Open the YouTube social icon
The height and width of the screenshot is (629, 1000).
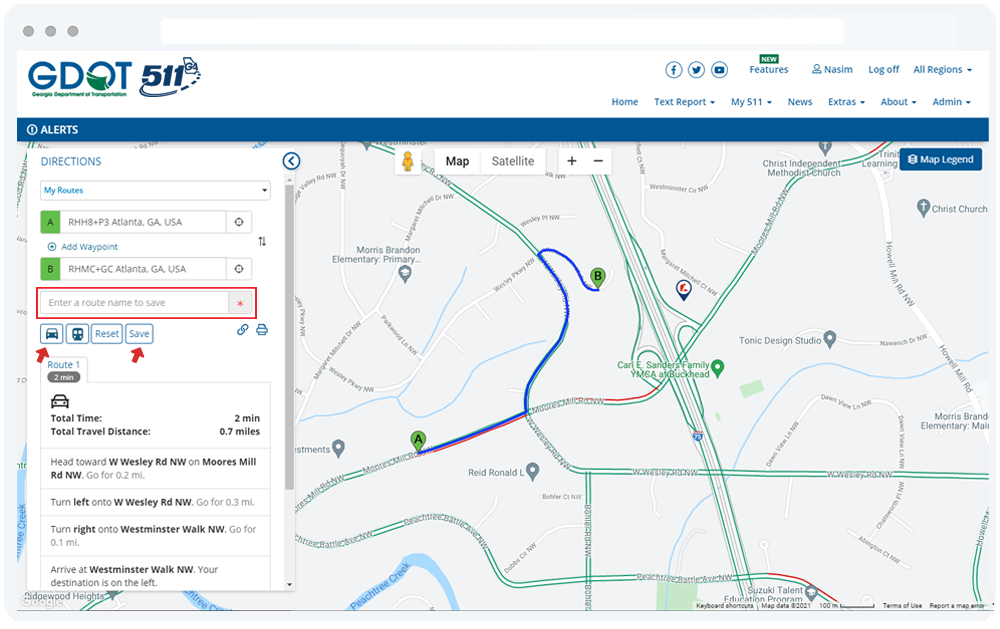pos(719,70)
